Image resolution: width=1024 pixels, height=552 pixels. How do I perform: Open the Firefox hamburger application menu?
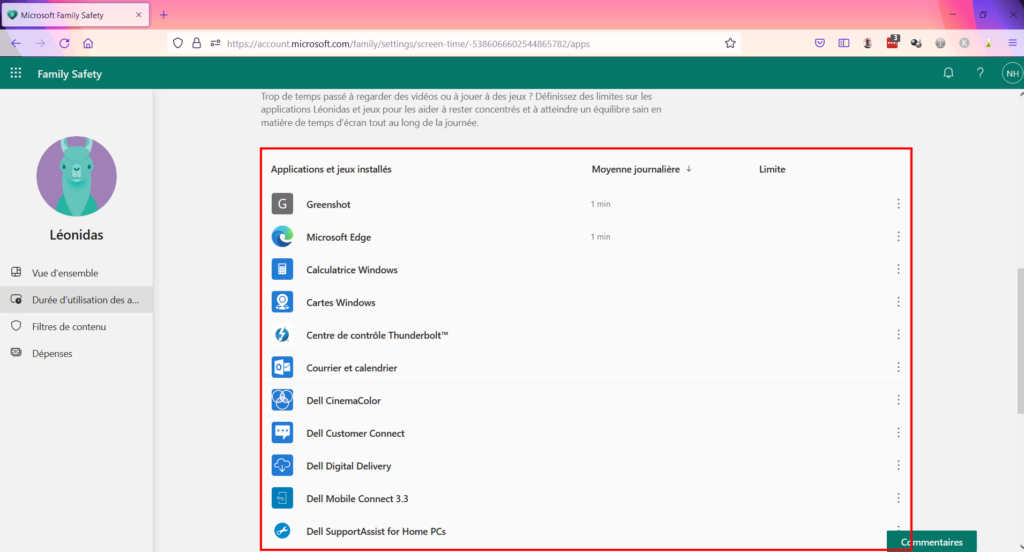[x=1012, y=43]
